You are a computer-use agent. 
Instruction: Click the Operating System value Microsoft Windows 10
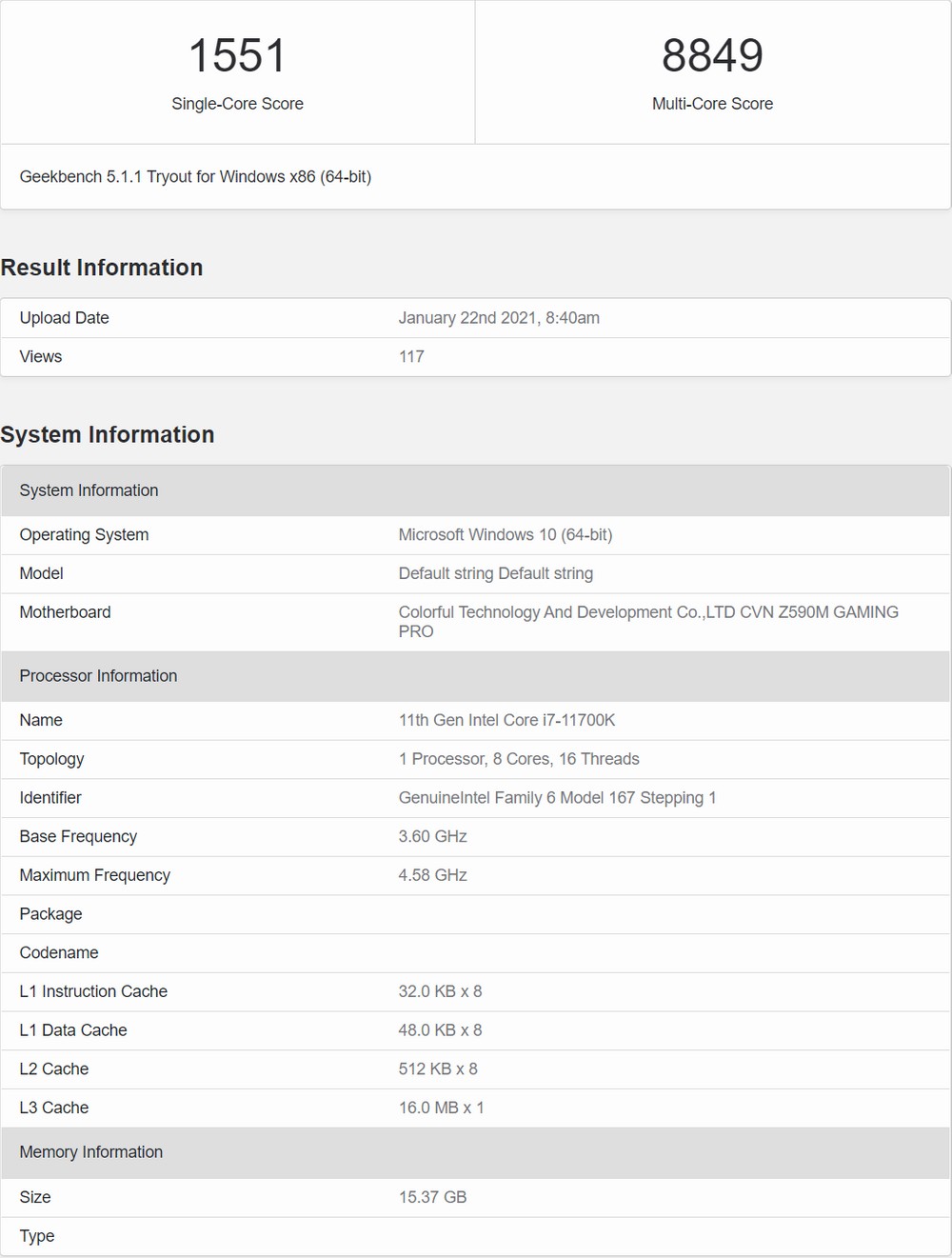506,534
